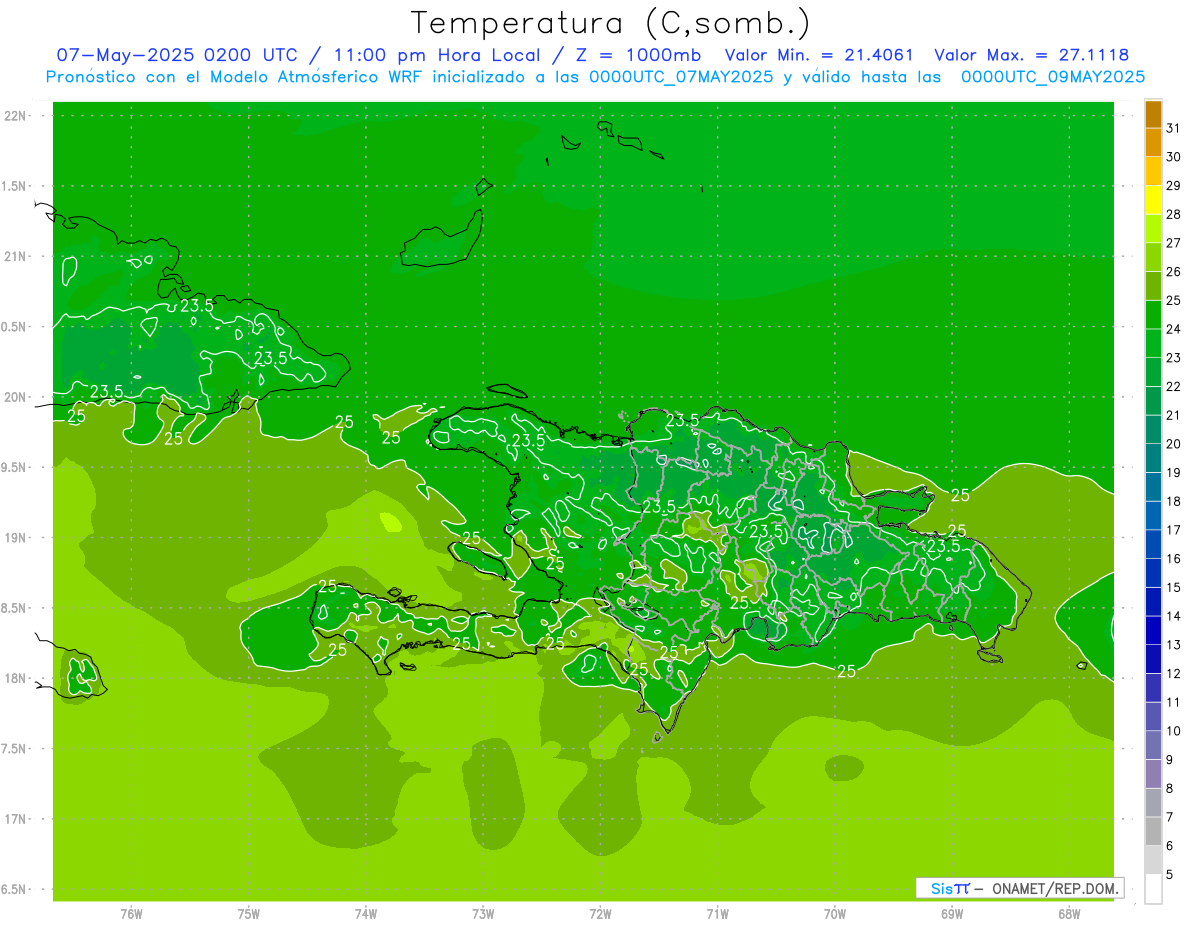
Task: Click the longitude axis label "73W"
Action: click(483, 914)
